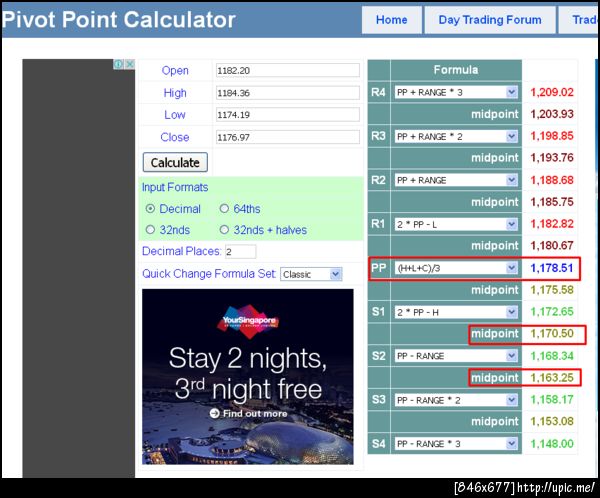Click the midpoint value 1,153.08

point(552,421)
